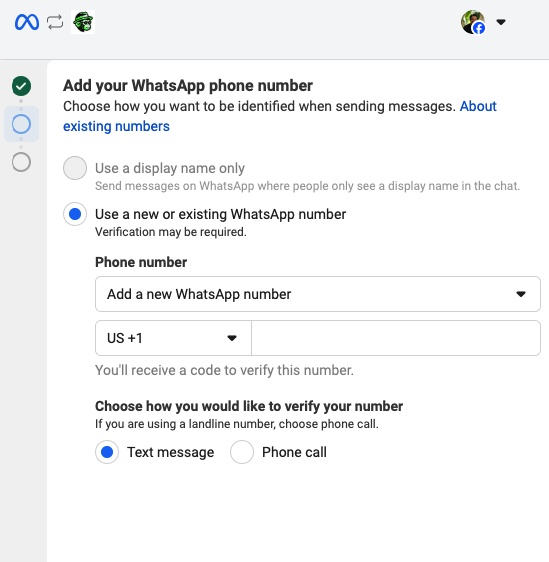Open the US +1 country code selector
The height and width of the screenshot is (562, 549).
173,338
